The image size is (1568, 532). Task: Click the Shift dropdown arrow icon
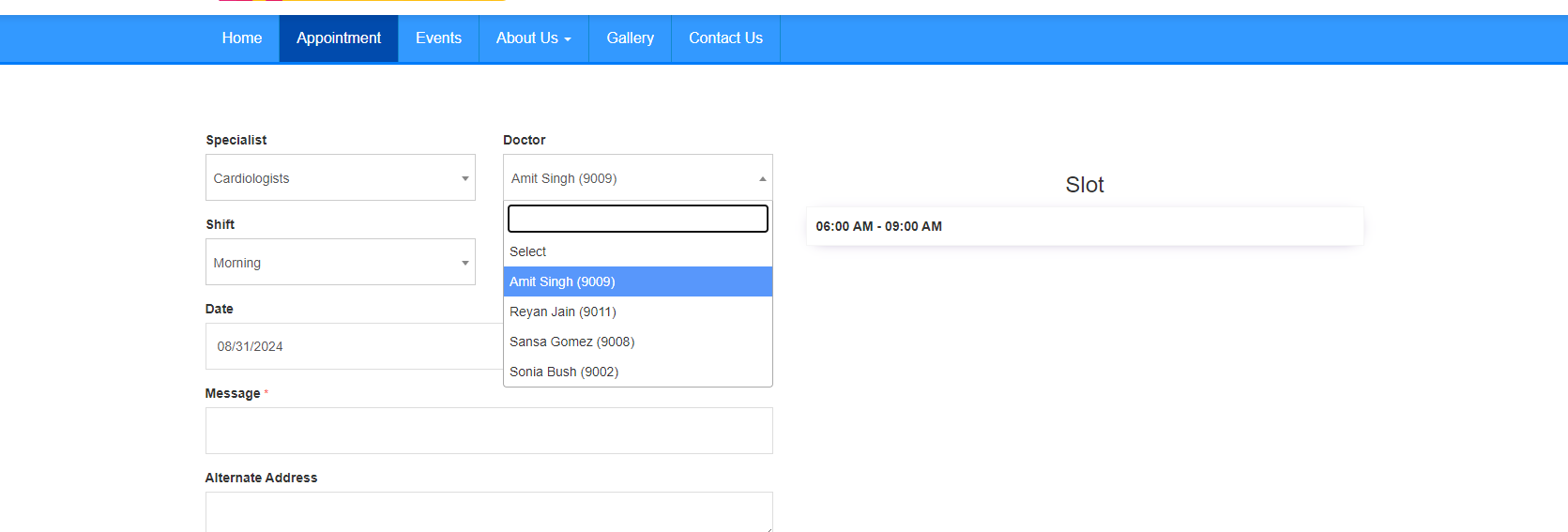click(x=464, y=263)
